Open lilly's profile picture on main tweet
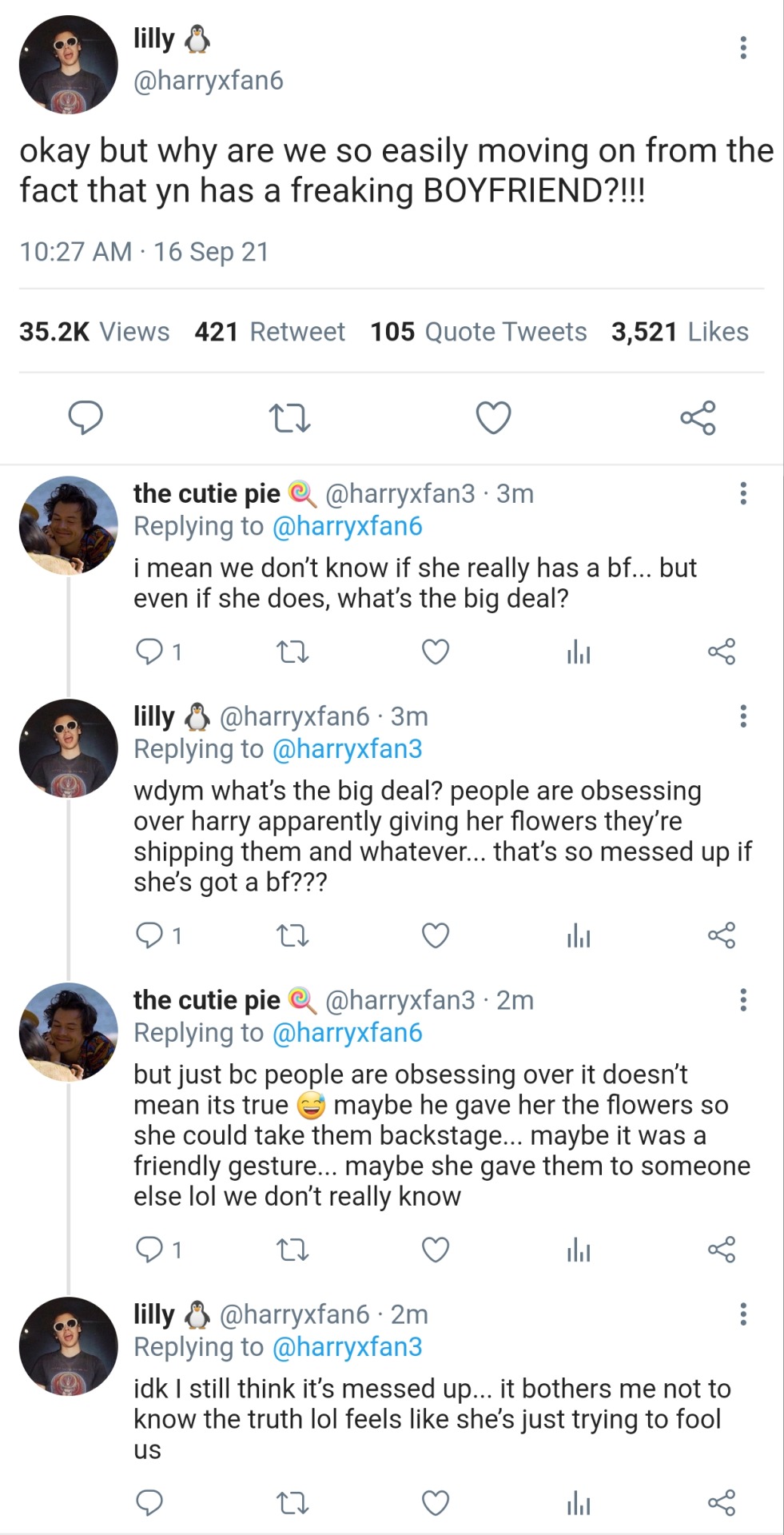 pos(69,64)
